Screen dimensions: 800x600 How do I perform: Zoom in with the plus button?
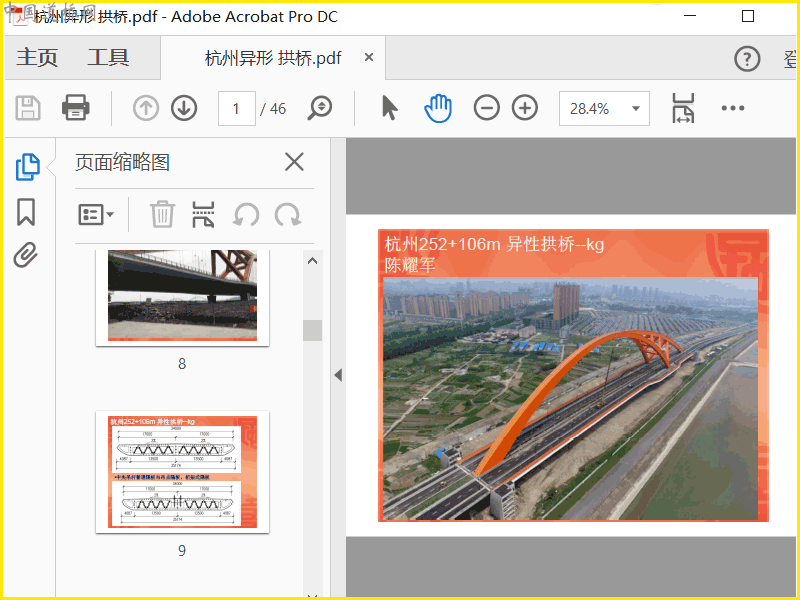(525, 108)
